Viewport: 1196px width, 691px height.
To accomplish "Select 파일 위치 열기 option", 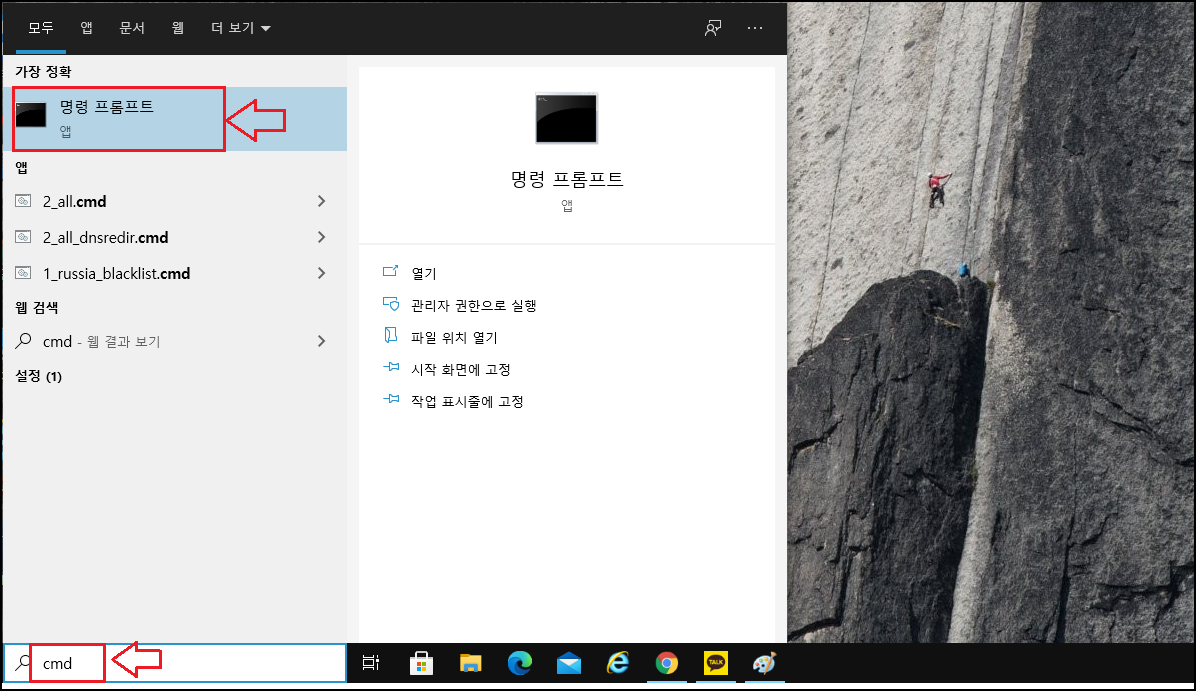I will point(454,337).
